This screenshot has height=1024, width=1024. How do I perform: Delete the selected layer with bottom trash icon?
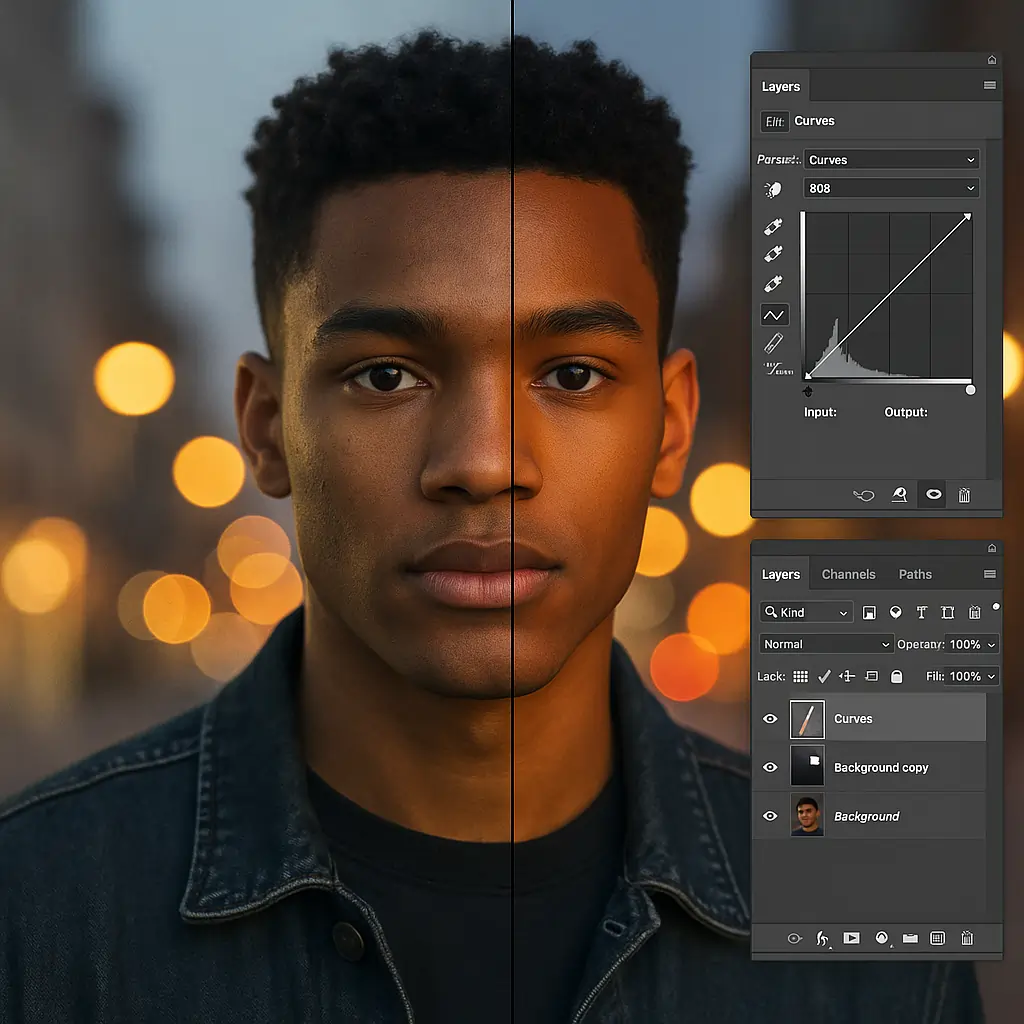click(967, 938)
